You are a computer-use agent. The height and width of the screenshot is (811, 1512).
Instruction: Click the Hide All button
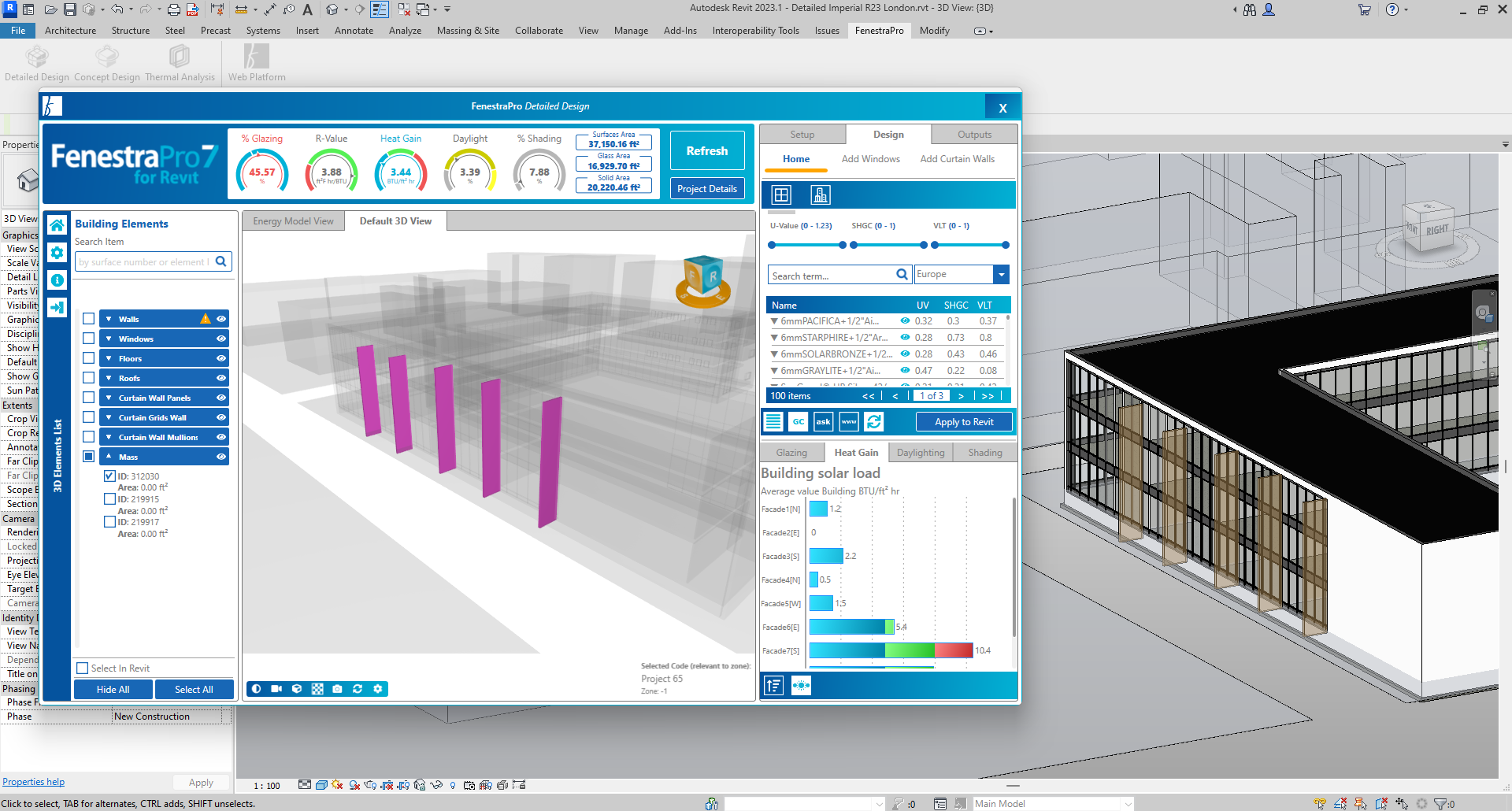pos(113,690)
